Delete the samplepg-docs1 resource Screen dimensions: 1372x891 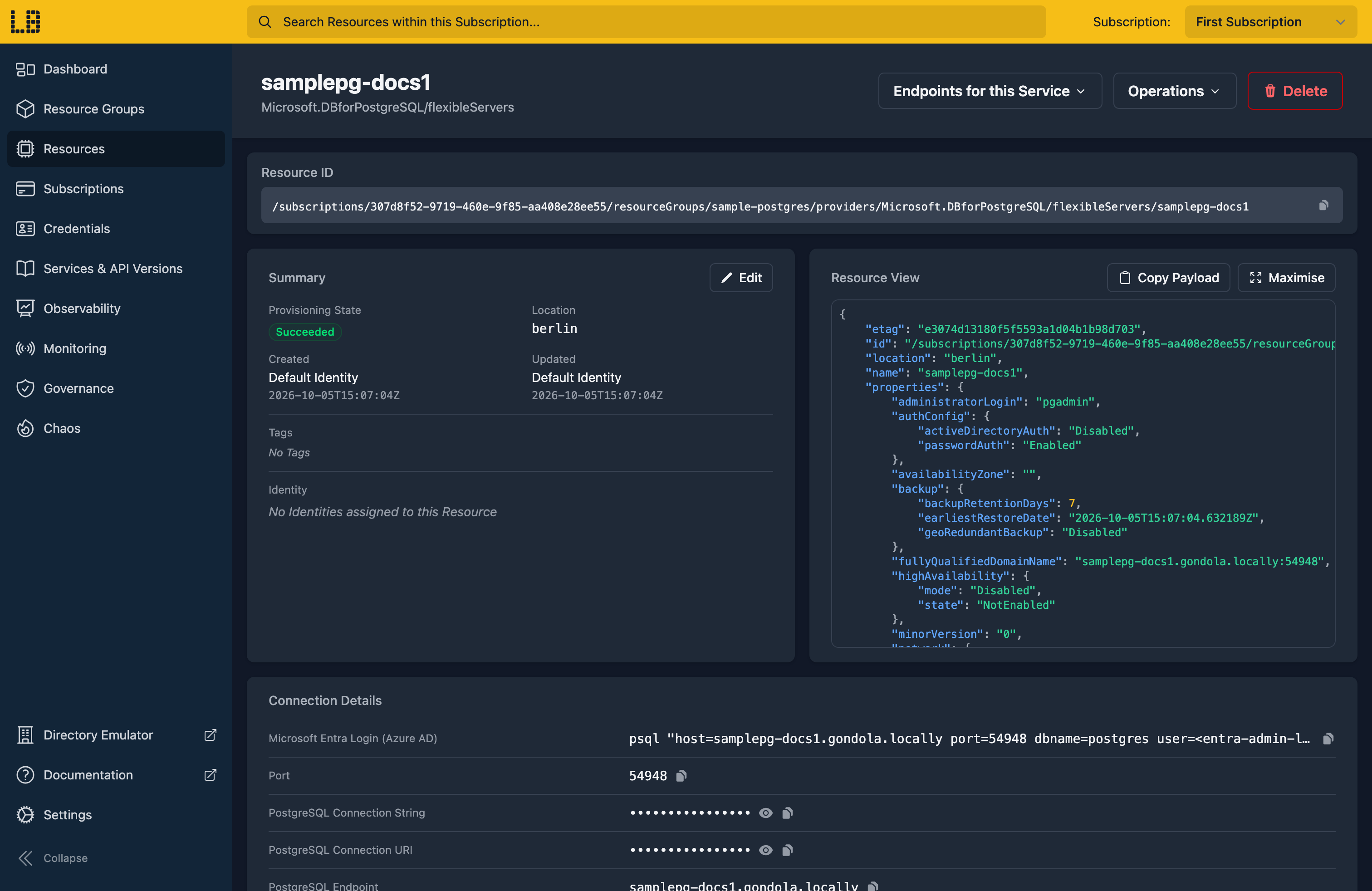pos(1295,90)
